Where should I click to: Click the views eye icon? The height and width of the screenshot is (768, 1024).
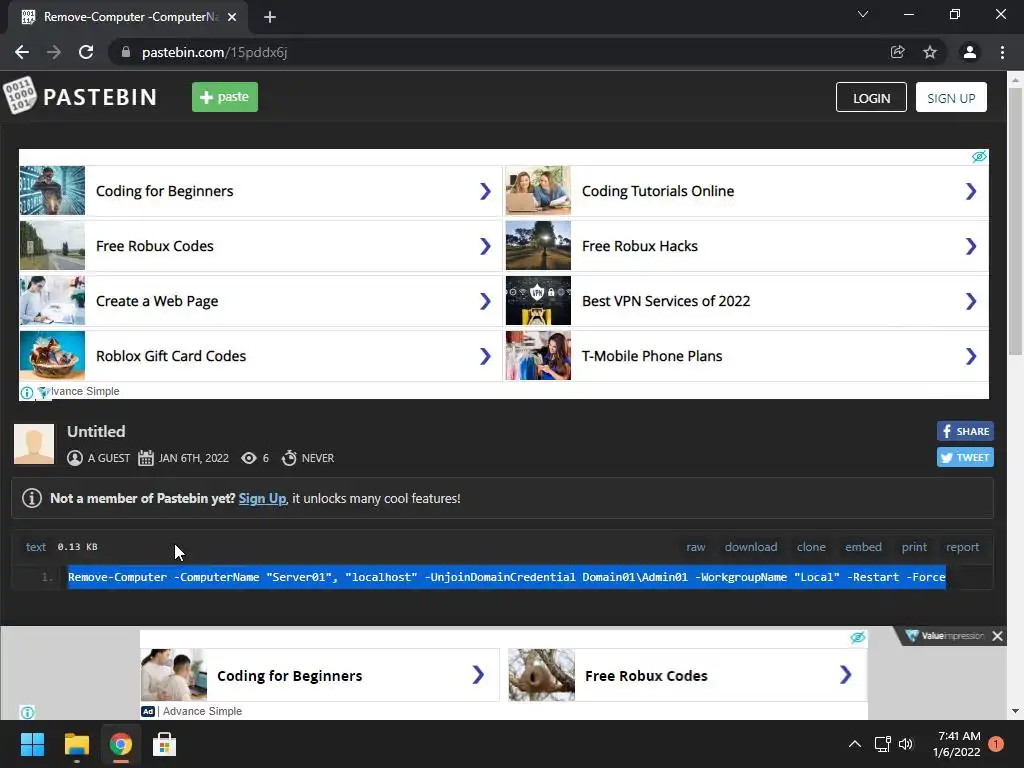click(x=249, y=458)
